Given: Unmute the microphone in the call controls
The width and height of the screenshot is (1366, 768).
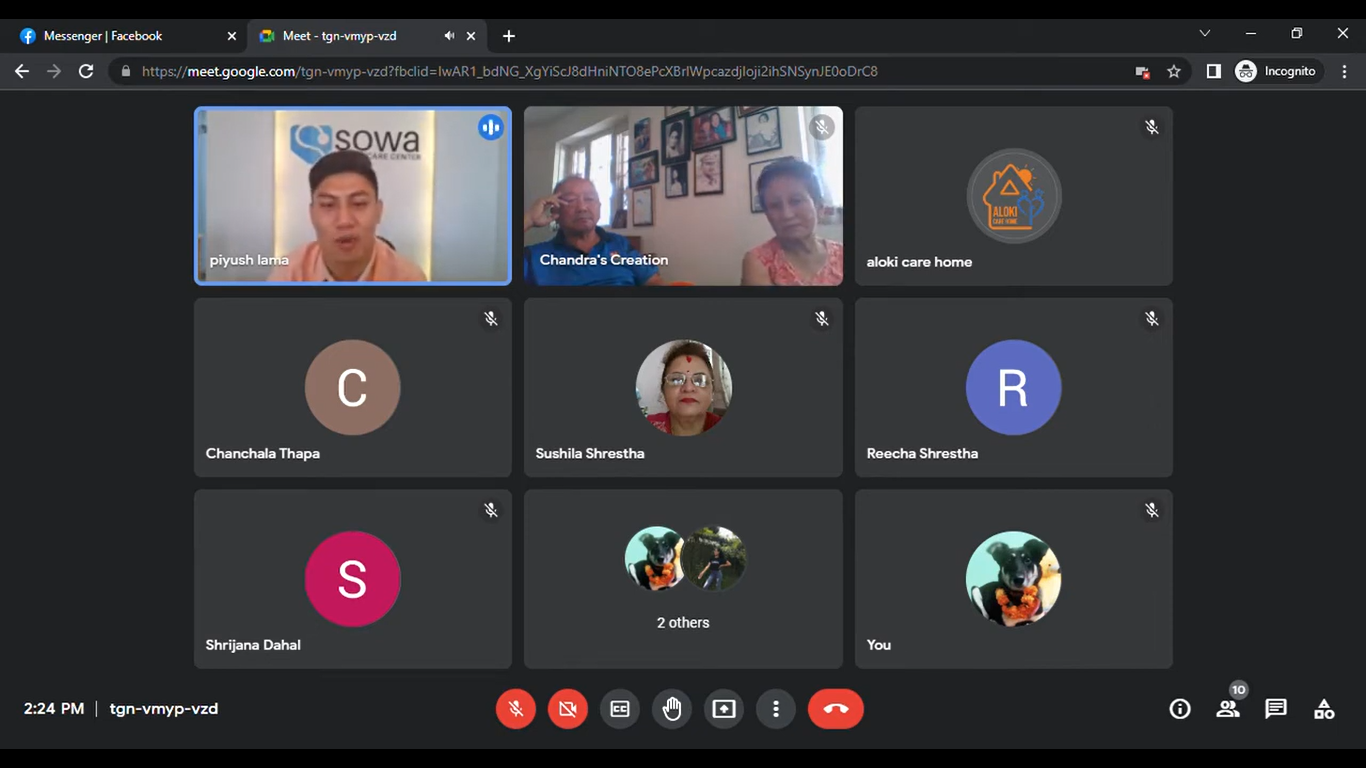Looking at the screenshot, I should (516, 709).
